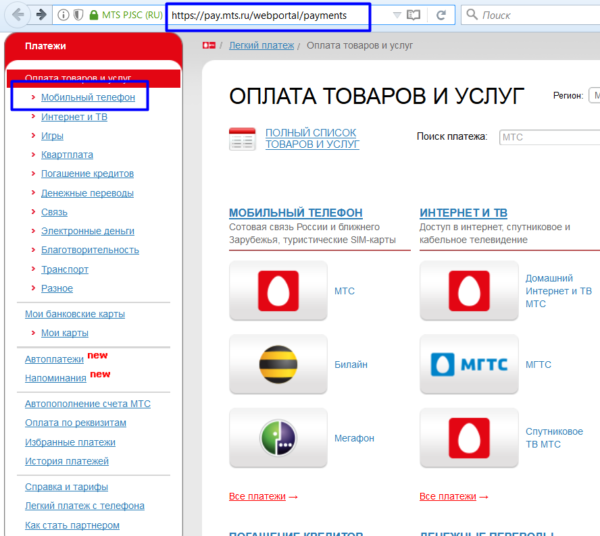The width and height of the screenshot is (600, 536).
Task: Open the Игры sidebar category
Action: point(52,136)
